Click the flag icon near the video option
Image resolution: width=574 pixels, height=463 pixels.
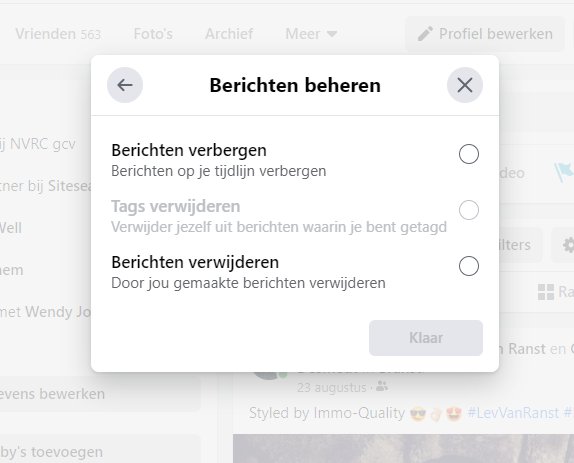563,172
